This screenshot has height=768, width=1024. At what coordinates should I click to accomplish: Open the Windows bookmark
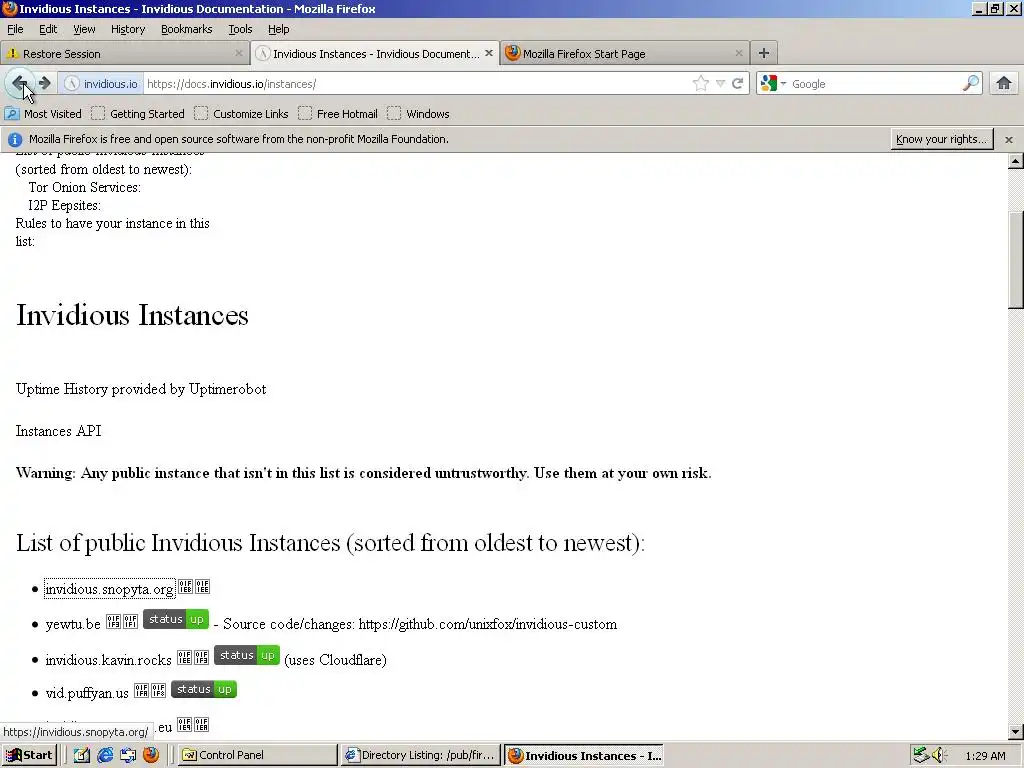pyautogui.click(x=418, y=114)
